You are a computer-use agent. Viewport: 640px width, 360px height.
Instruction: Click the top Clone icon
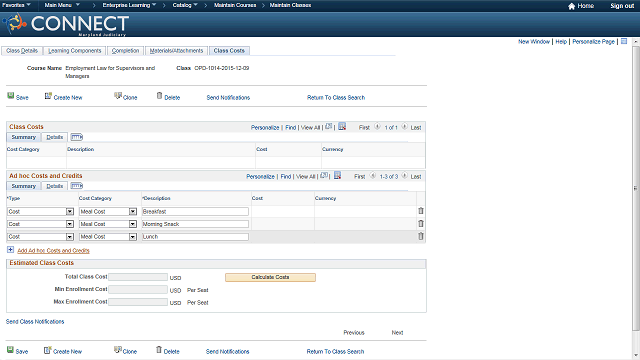[118, 96]
